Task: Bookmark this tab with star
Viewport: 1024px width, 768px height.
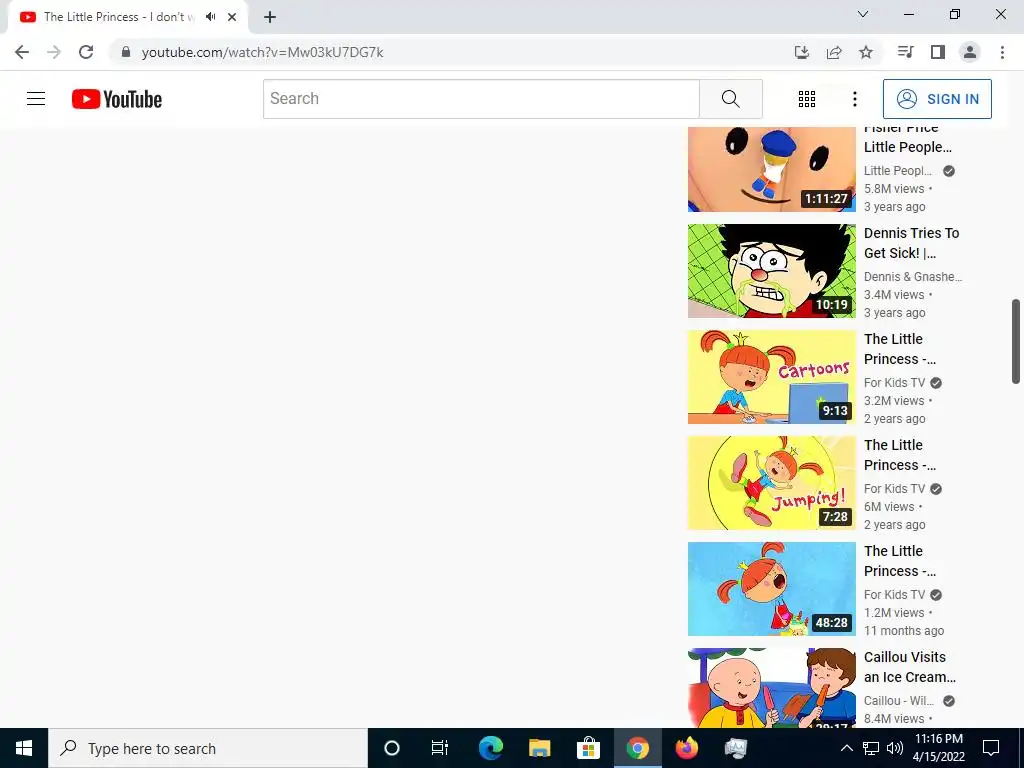Action: (x=866, y=52)
